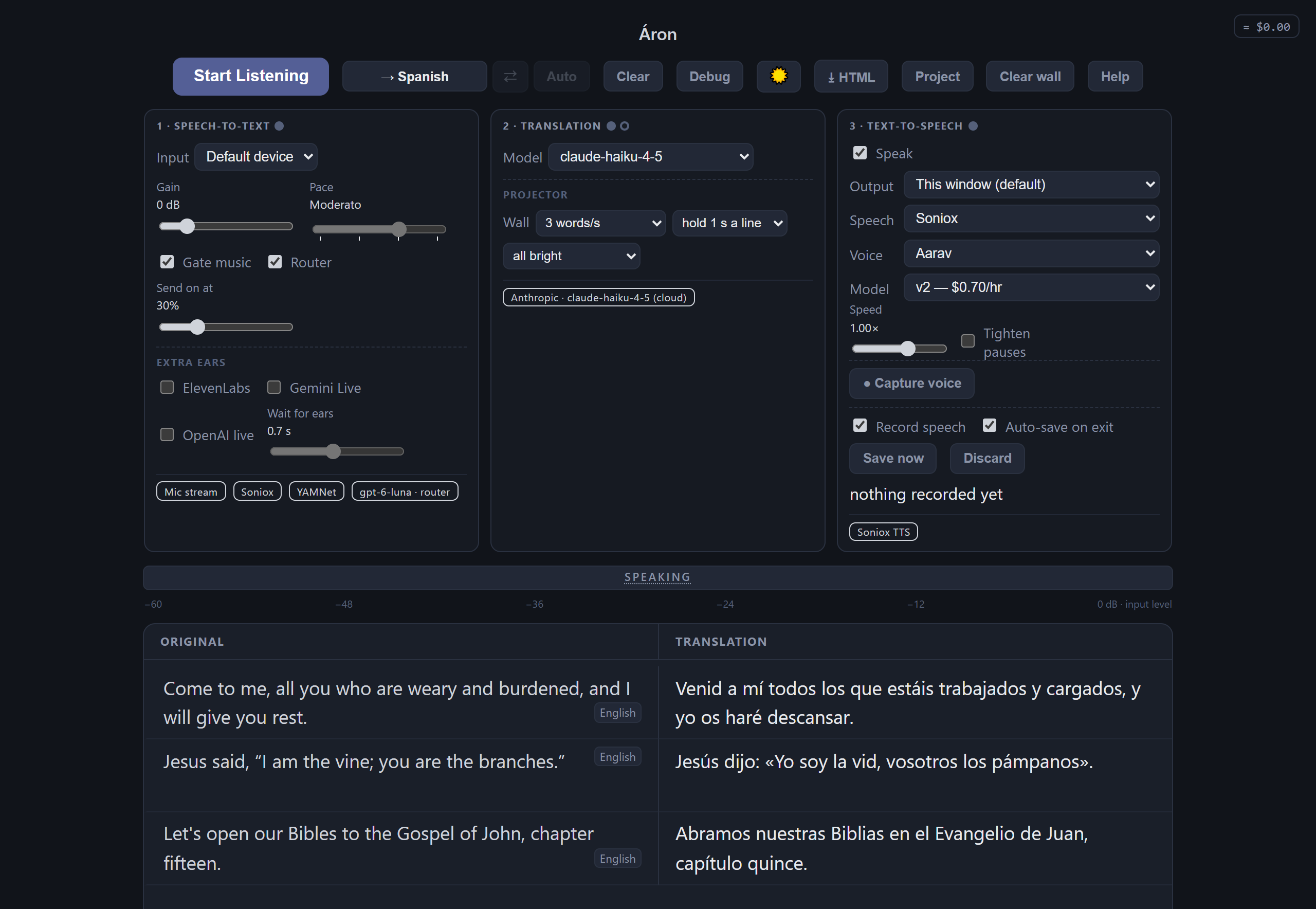Open the hold 1 s a line dropdown
This screenshot has width=1316, height=909.
(x=729, y=223)
